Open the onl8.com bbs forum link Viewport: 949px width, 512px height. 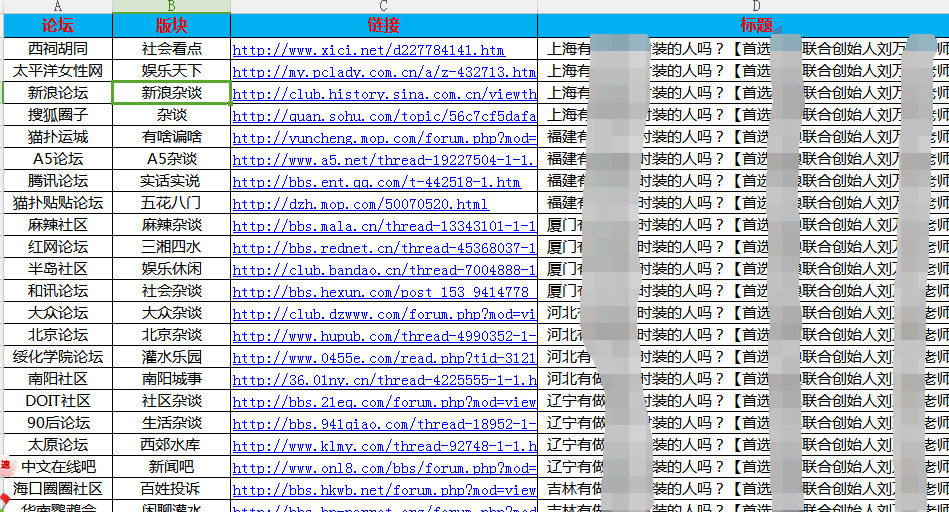click(x=384, y=468)
